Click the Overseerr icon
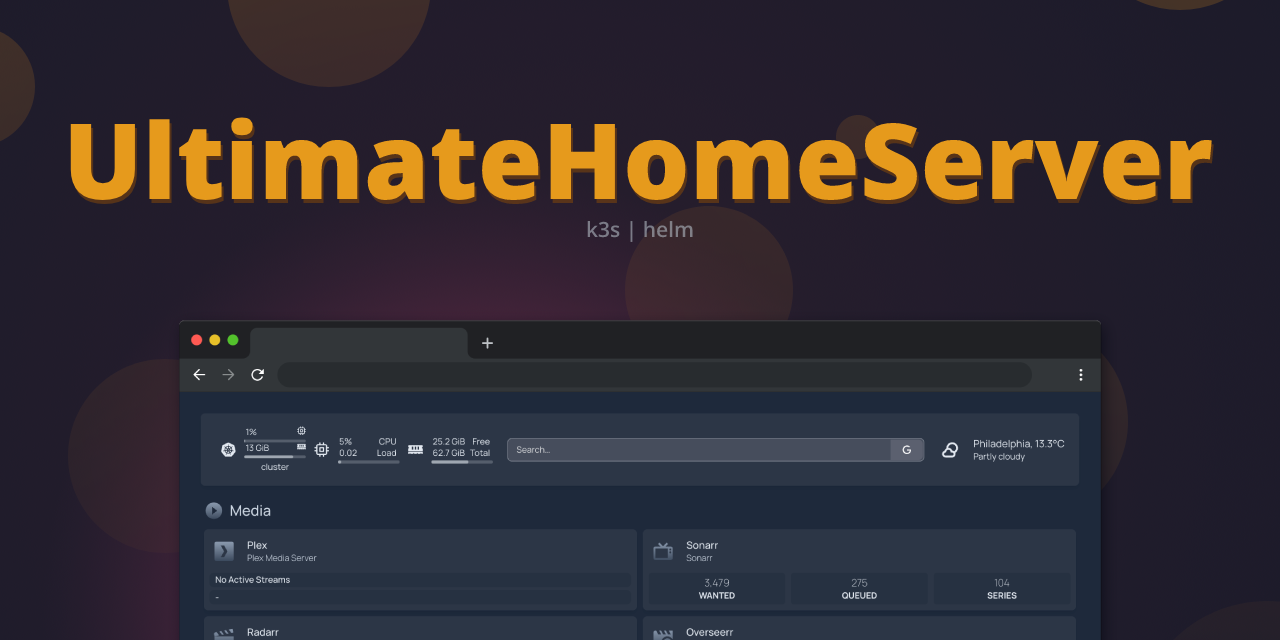Image resolution: width=1280 pixels, height=640 pixels. pos(662,634)
